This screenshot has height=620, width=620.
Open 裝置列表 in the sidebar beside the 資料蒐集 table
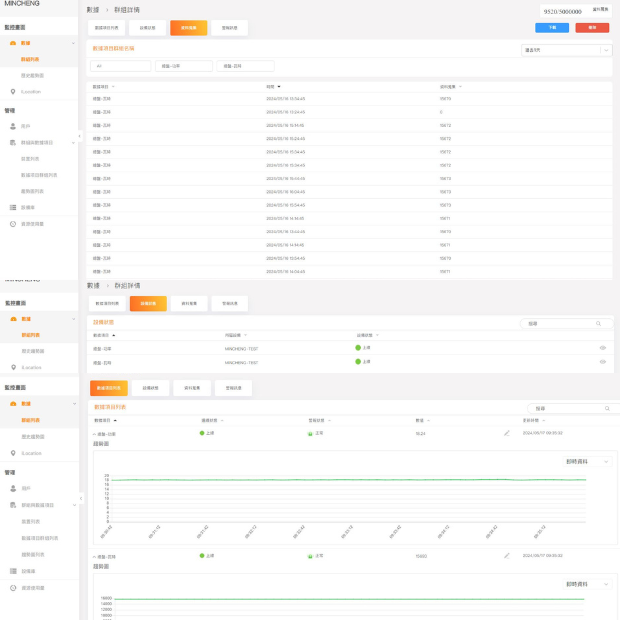click(x=30, y=159)
